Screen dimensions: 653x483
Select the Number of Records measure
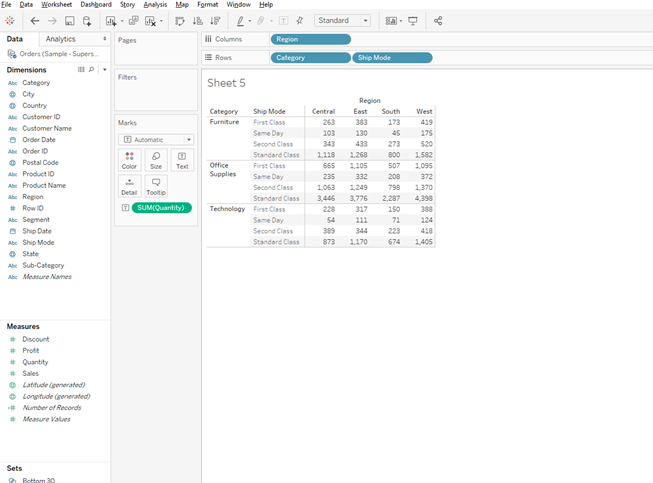point(52,408)
